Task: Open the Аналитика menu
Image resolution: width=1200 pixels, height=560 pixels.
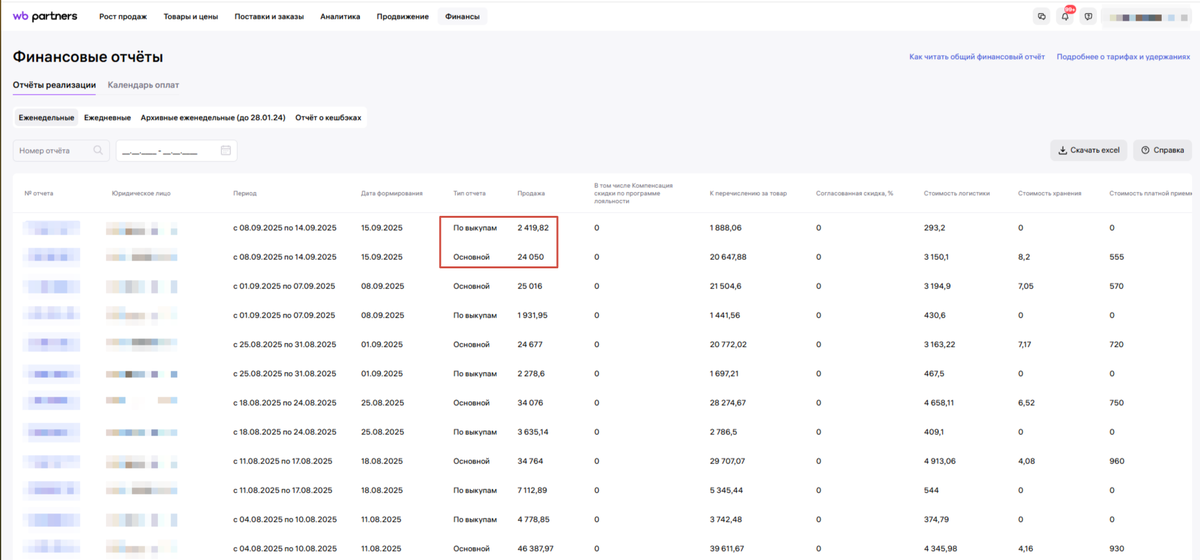Action: point(340,17)
